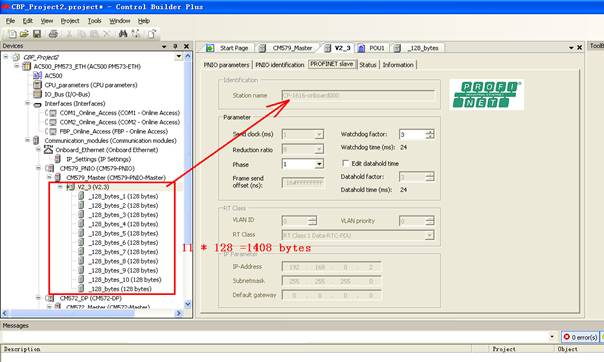Click the New file toolbar icon
Viewport: 604px width, 362px height.
(x=12, y=34)
